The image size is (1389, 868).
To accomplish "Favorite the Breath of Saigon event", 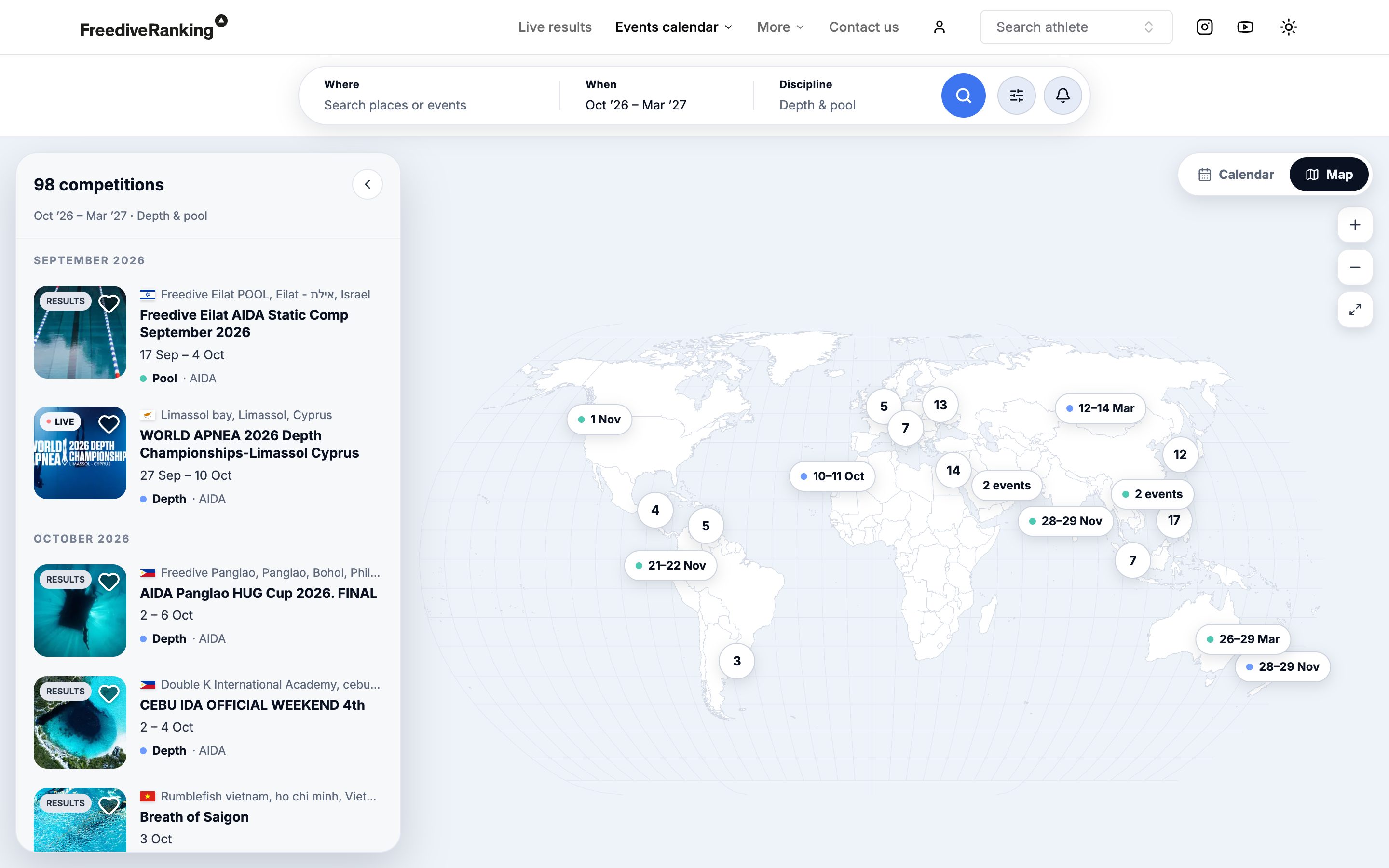I will (109, 805).
